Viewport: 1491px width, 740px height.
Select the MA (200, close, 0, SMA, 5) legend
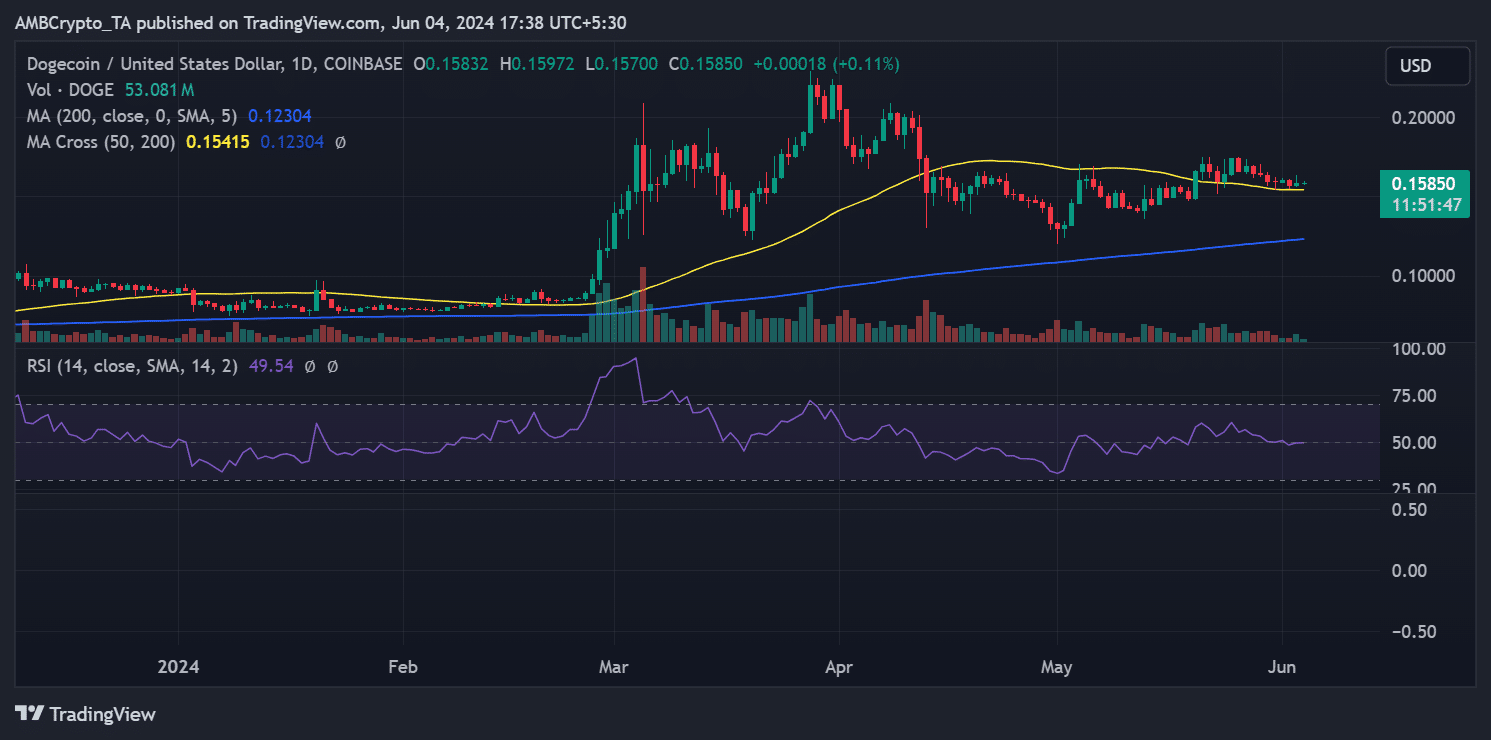pos(133,116)
